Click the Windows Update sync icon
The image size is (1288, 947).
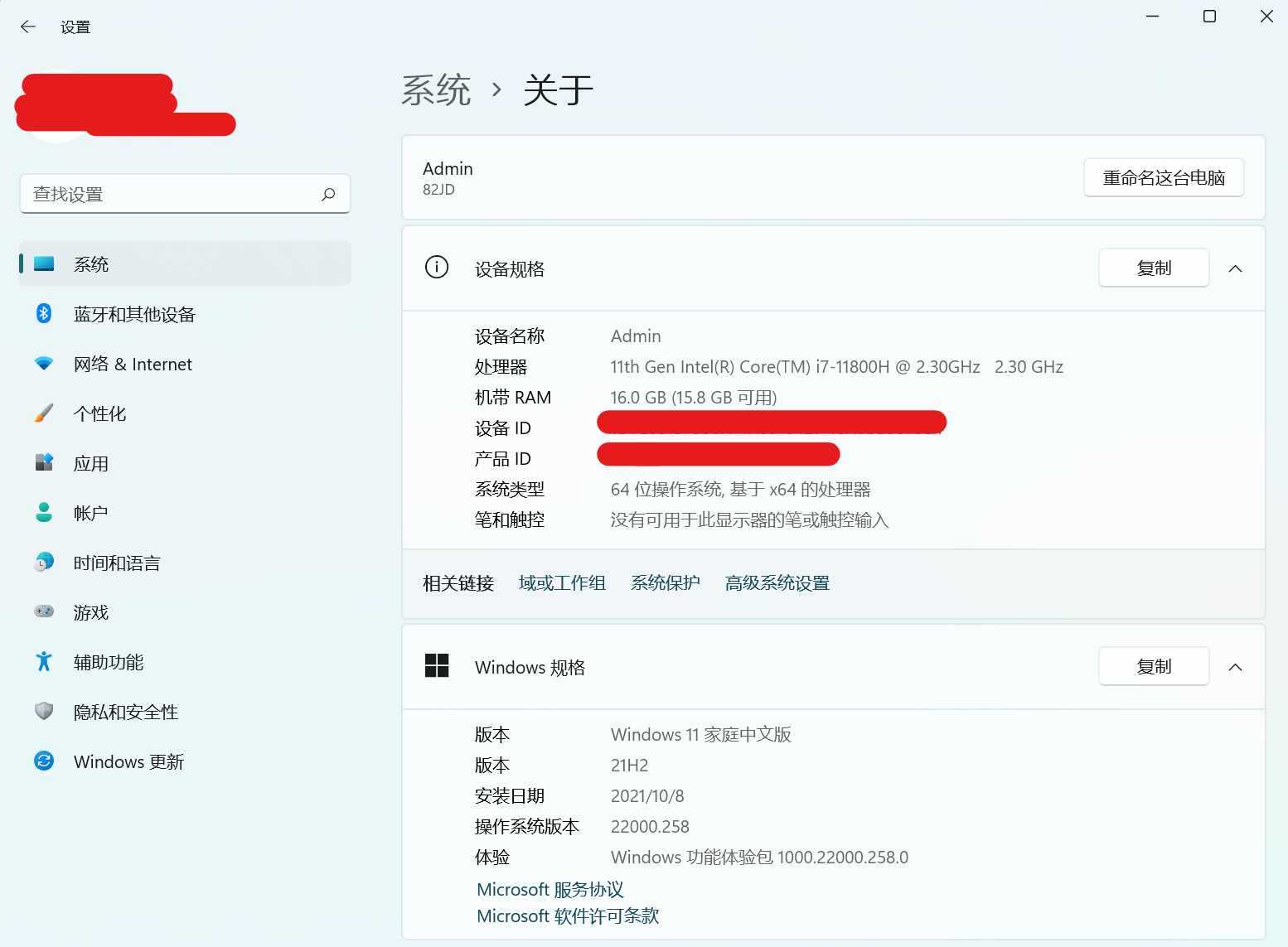44,761
